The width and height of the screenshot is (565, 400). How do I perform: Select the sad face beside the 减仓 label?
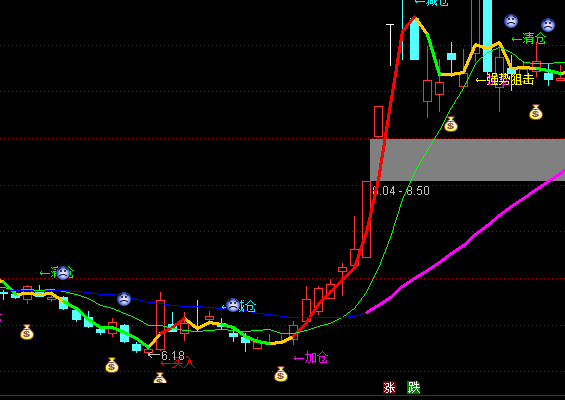point(233,305)
